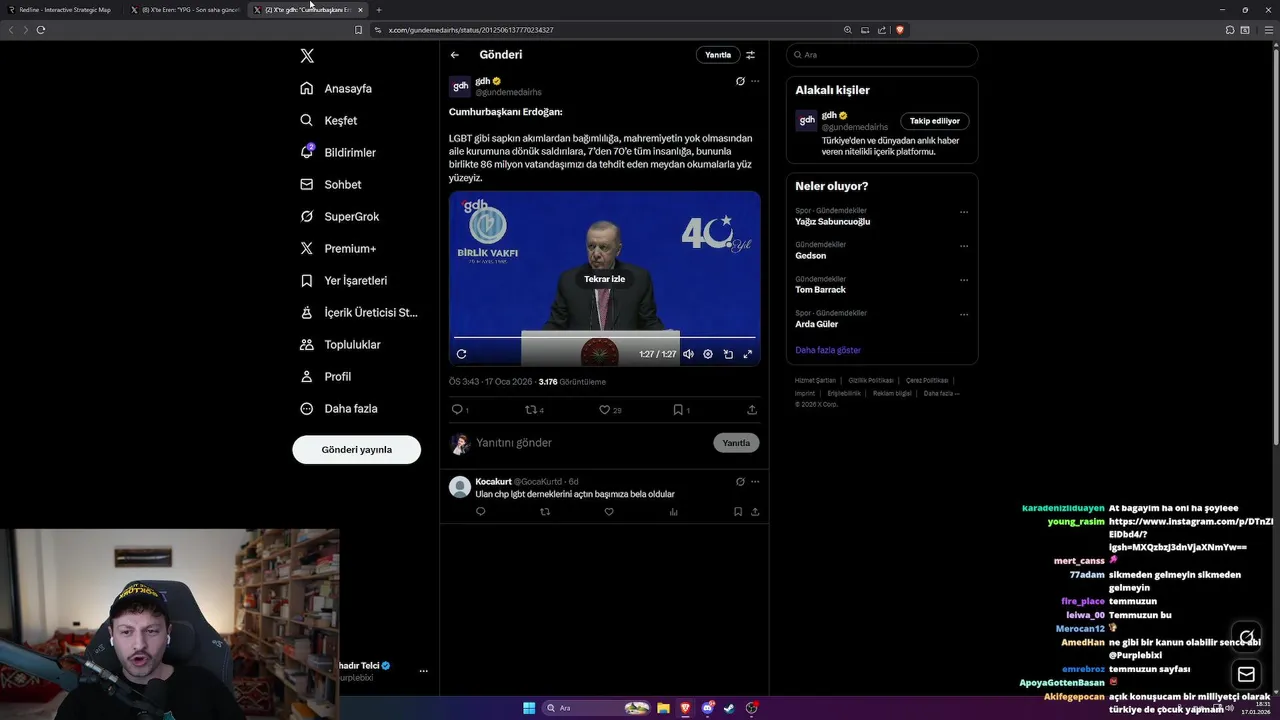The image size is (1280, 720).
Task: Open Yer İşaretleri bookmarks
Action: [343, 280]
